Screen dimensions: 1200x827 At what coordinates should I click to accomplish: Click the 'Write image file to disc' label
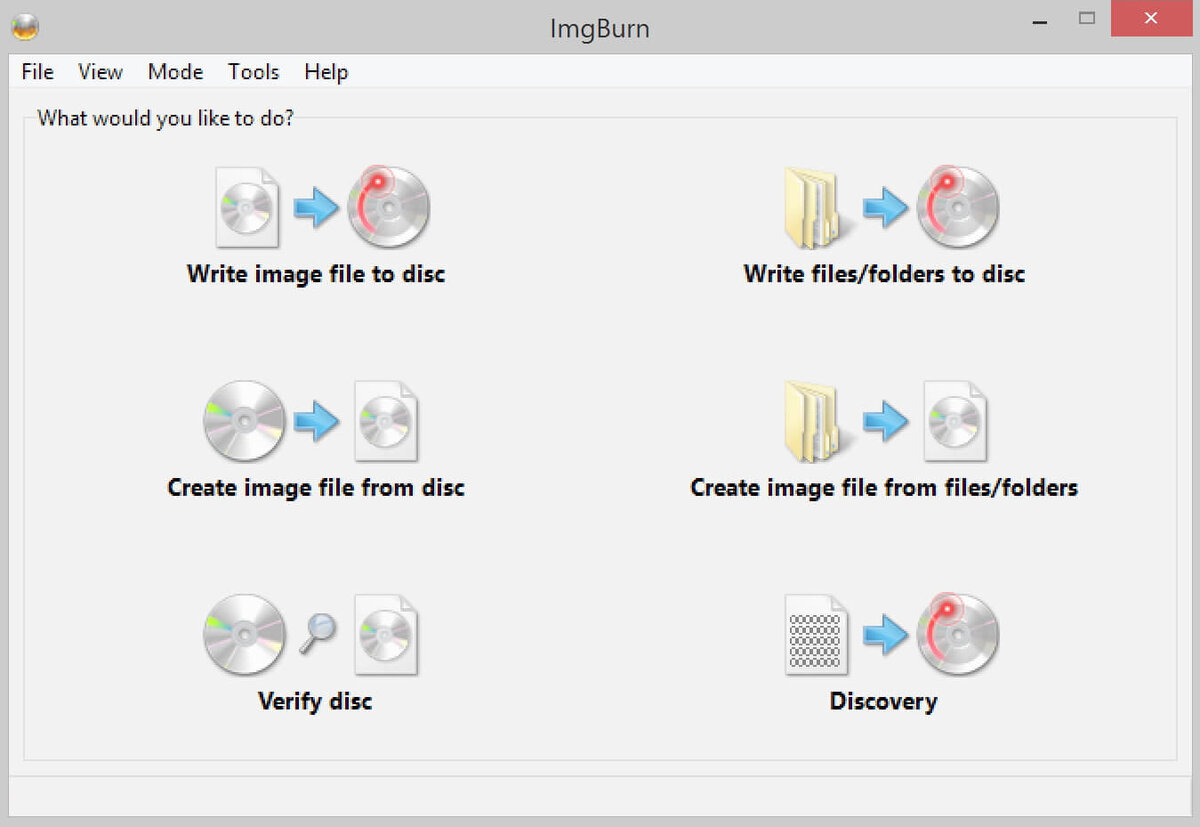pyautogui.click(x=316, y=274)
